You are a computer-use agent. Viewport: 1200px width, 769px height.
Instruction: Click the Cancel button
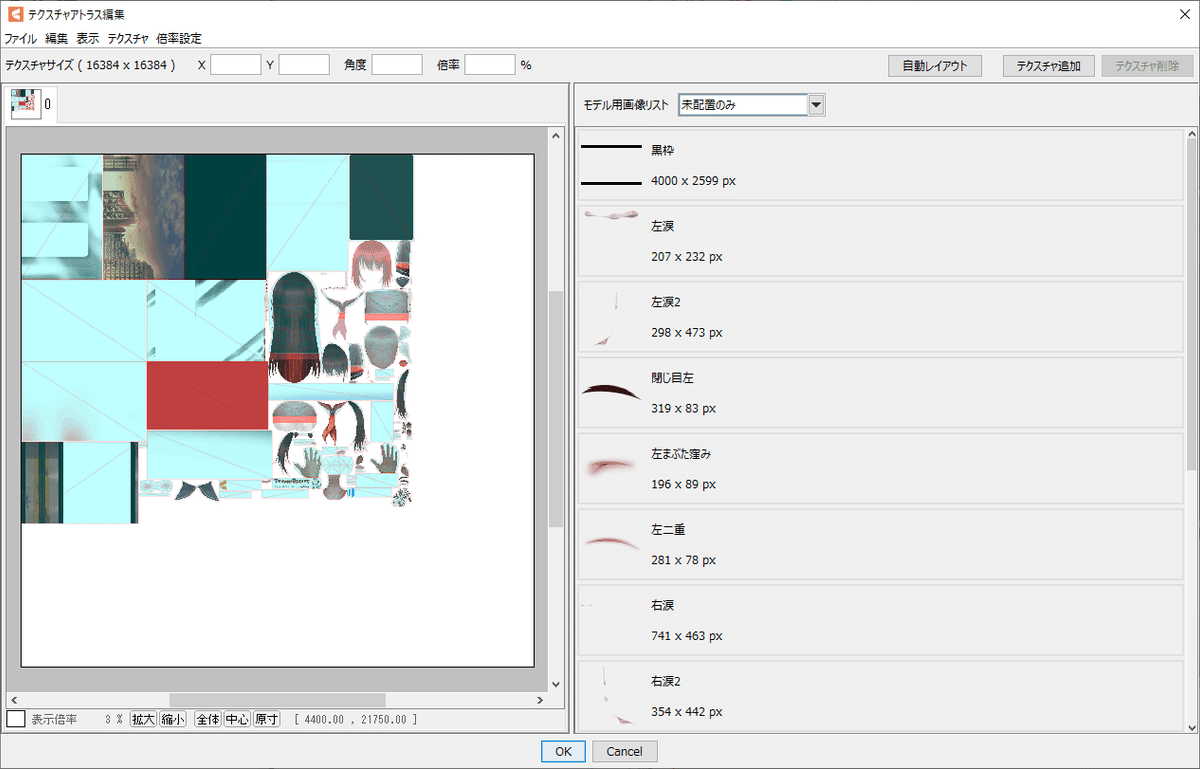625,751
